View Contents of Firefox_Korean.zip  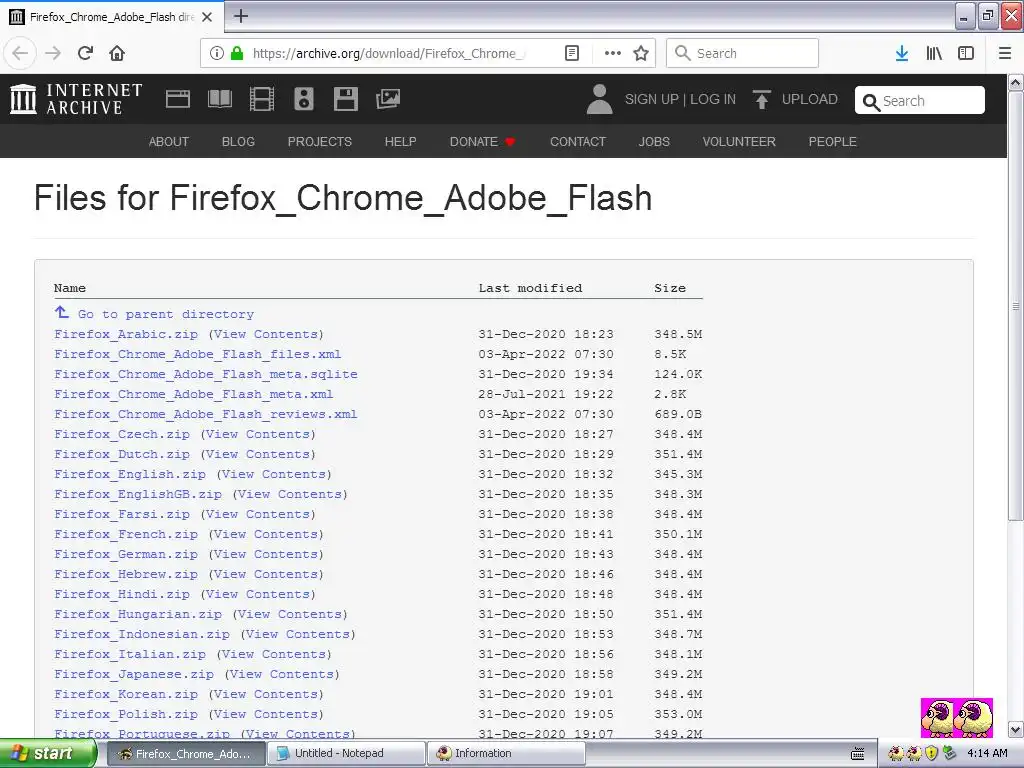click(x=266, y=694)
